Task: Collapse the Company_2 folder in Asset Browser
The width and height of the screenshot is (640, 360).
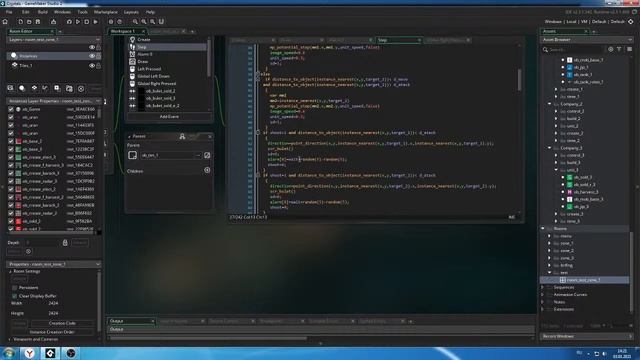Action: click(549, 104)
